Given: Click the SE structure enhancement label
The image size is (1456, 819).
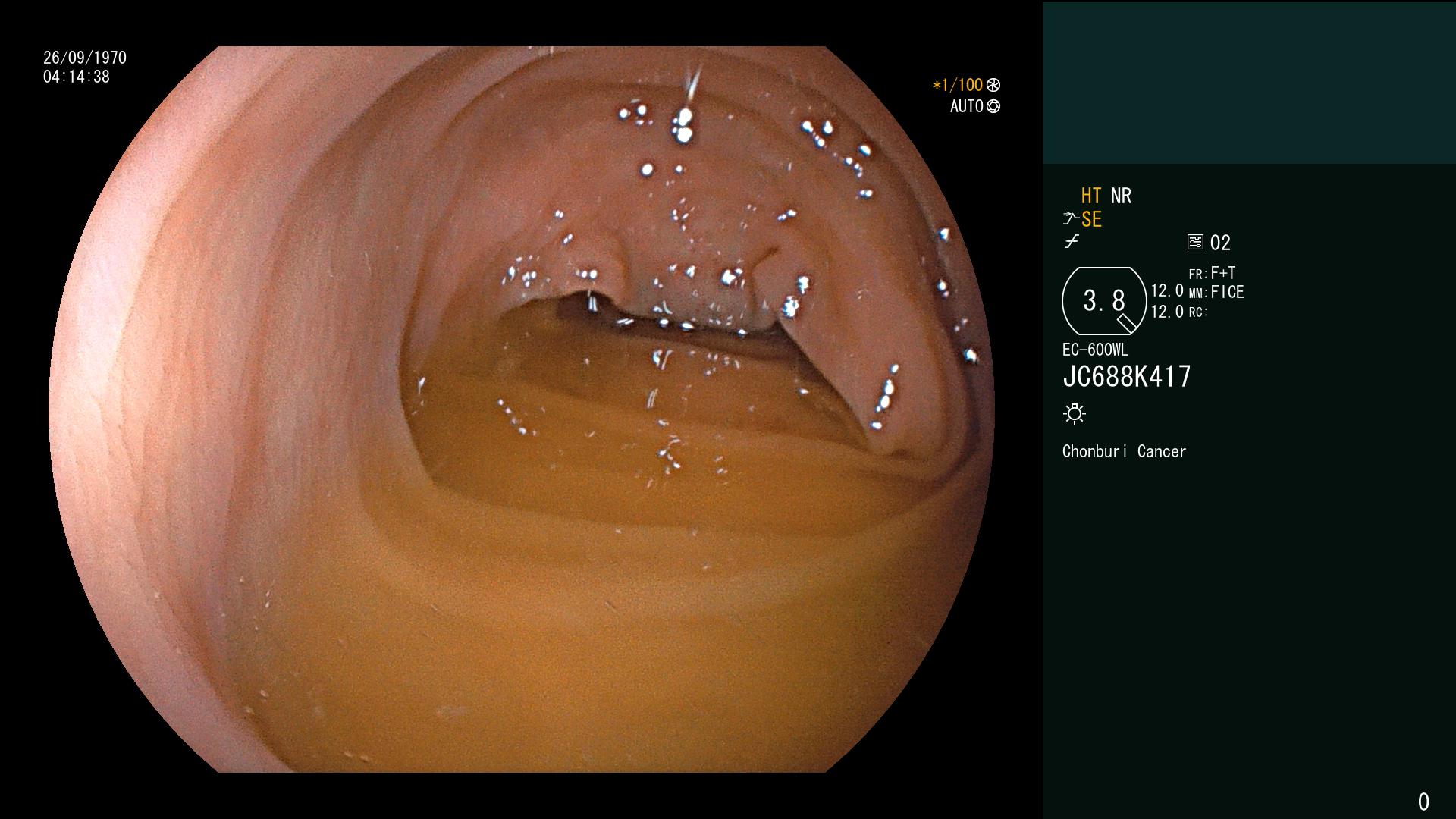Looking at the screenshot, I should (1091, 220).
